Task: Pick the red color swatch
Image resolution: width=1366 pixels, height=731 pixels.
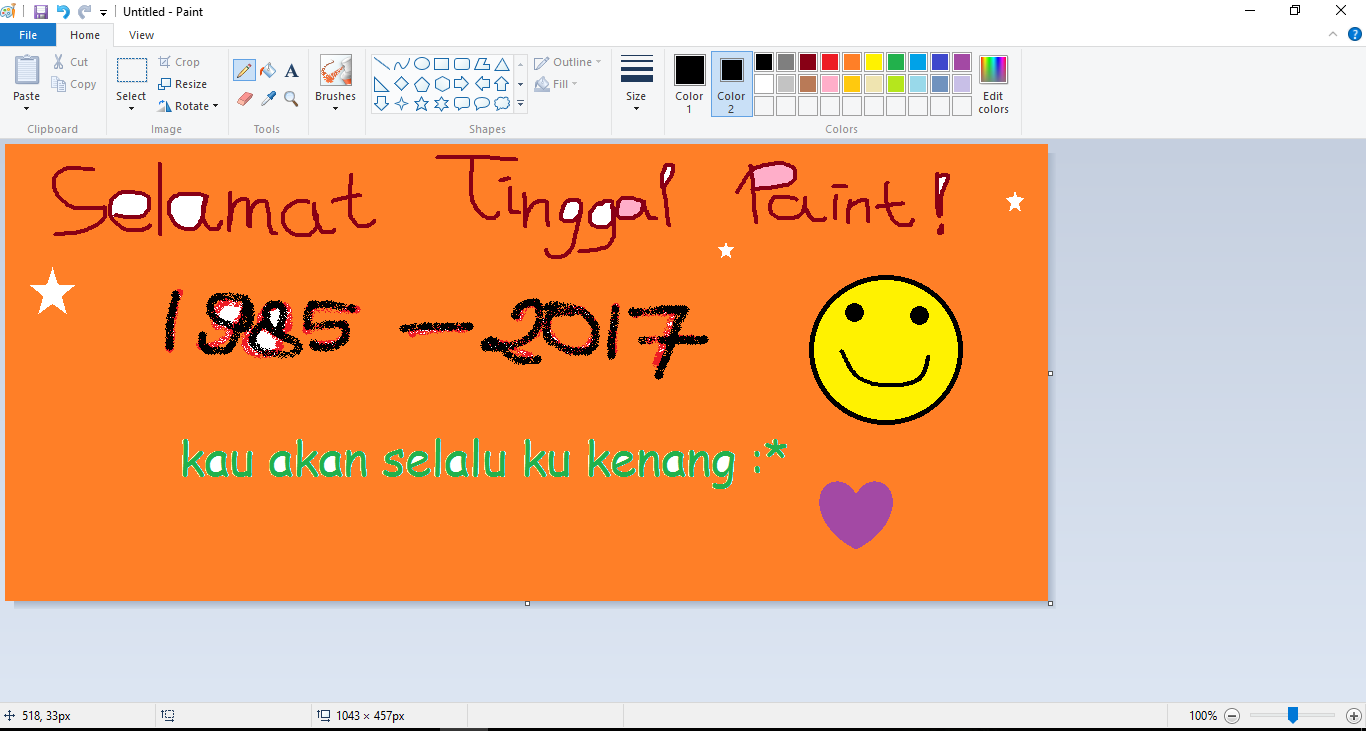Action: [830, 62]
